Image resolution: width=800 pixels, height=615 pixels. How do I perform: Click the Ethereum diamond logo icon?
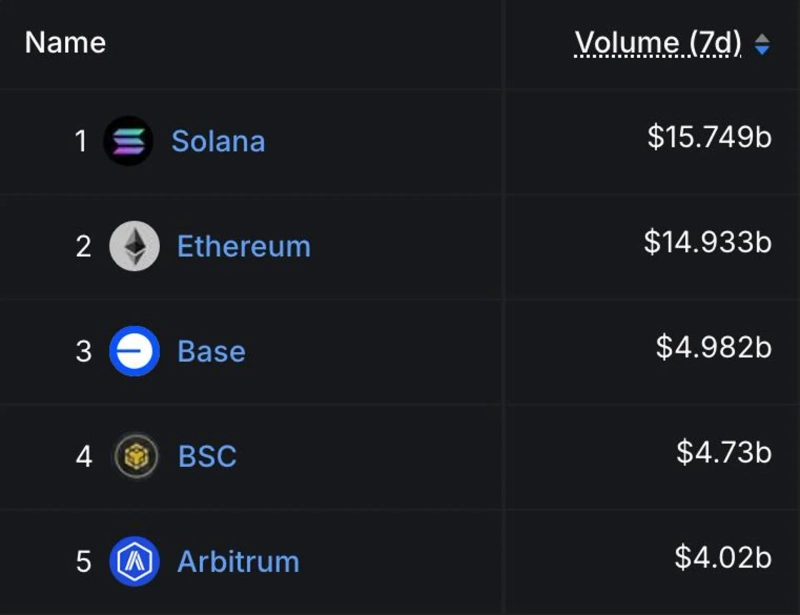[134, 246]
